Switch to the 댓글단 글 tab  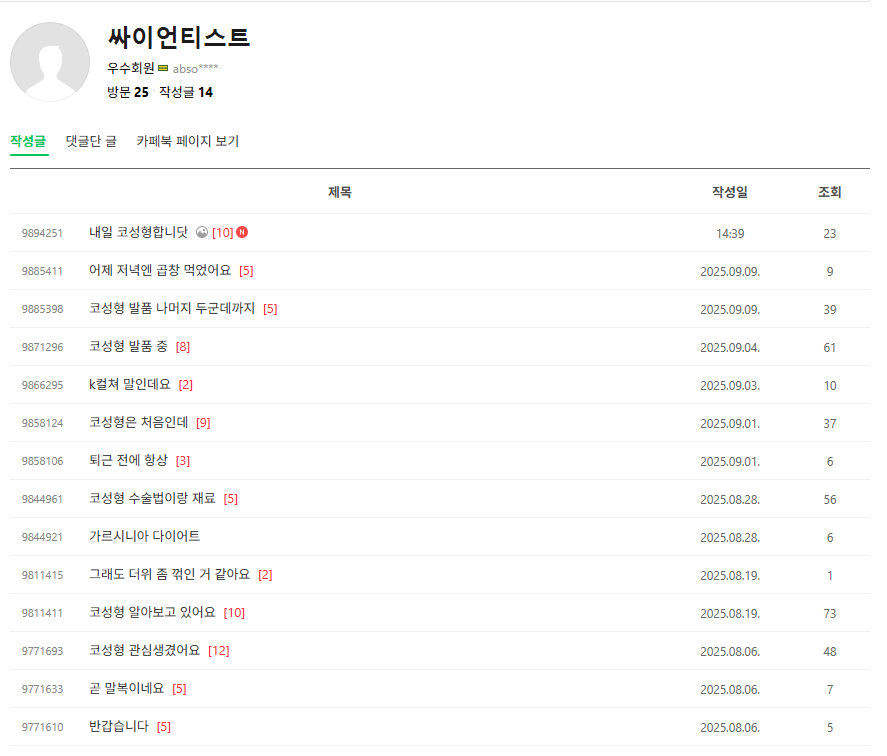click(91, 141)
